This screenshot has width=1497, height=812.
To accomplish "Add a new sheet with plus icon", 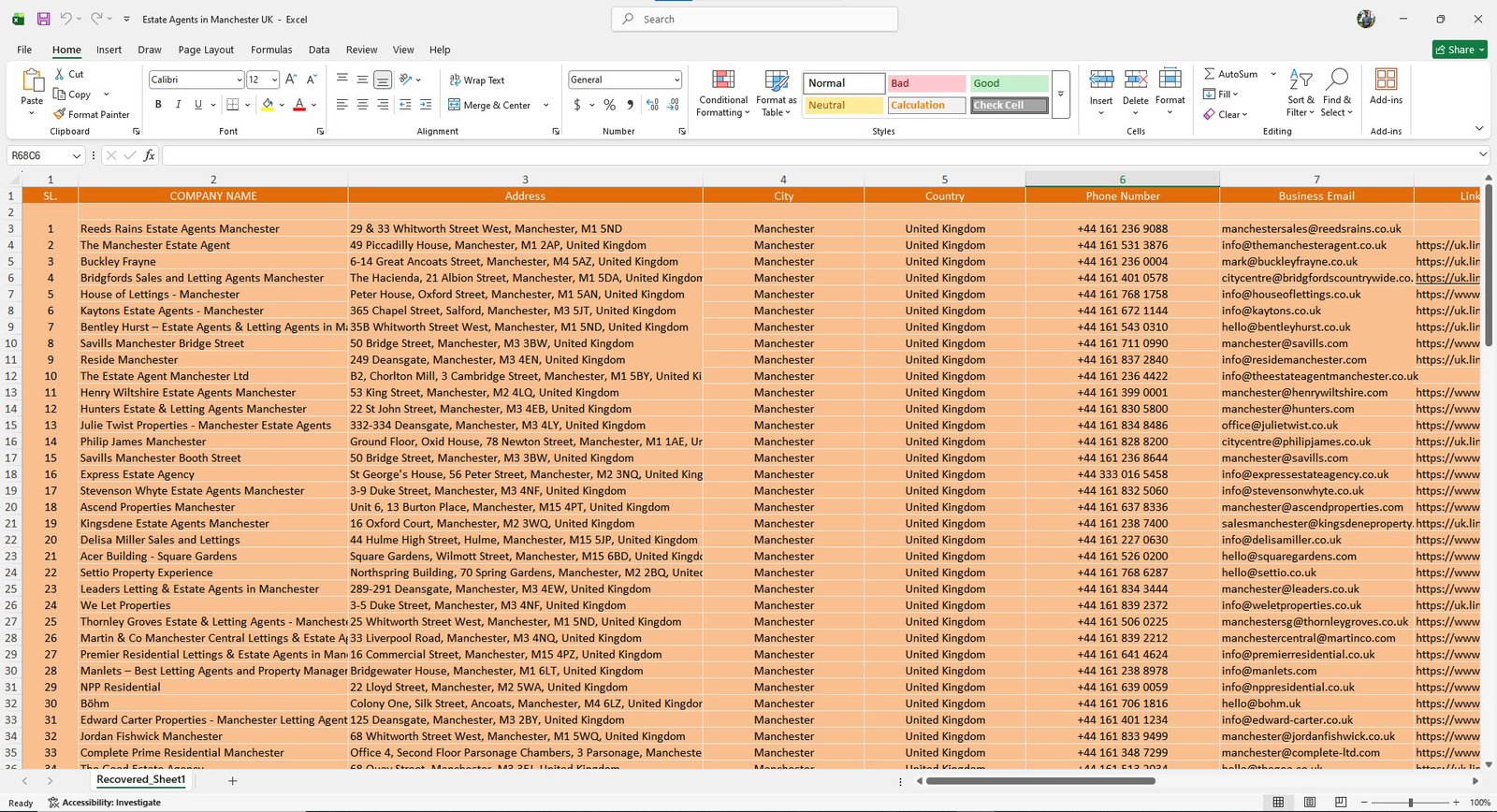I will click(233, 780).
